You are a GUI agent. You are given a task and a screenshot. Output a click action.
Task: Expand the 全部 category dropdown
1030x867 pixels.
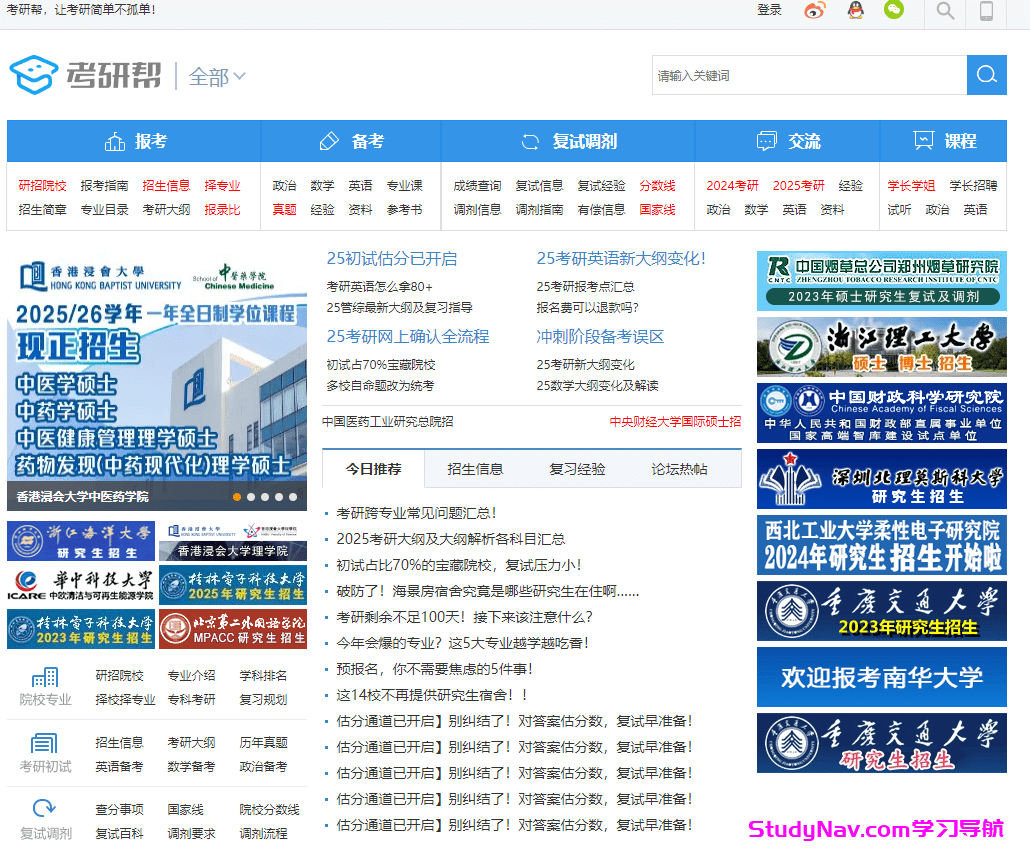tap(217, 77)
